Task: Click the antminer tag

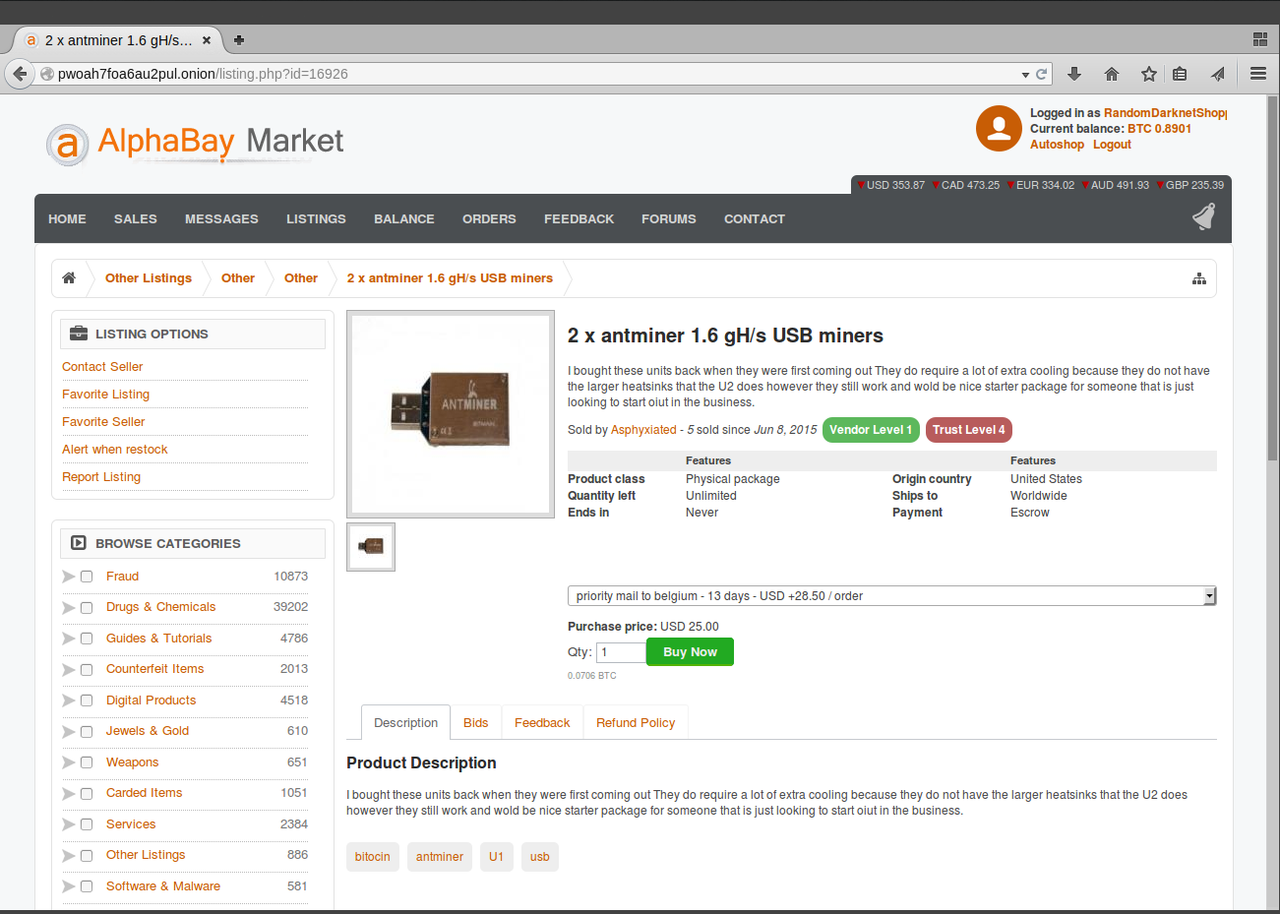Action: [x=440, y=857]
